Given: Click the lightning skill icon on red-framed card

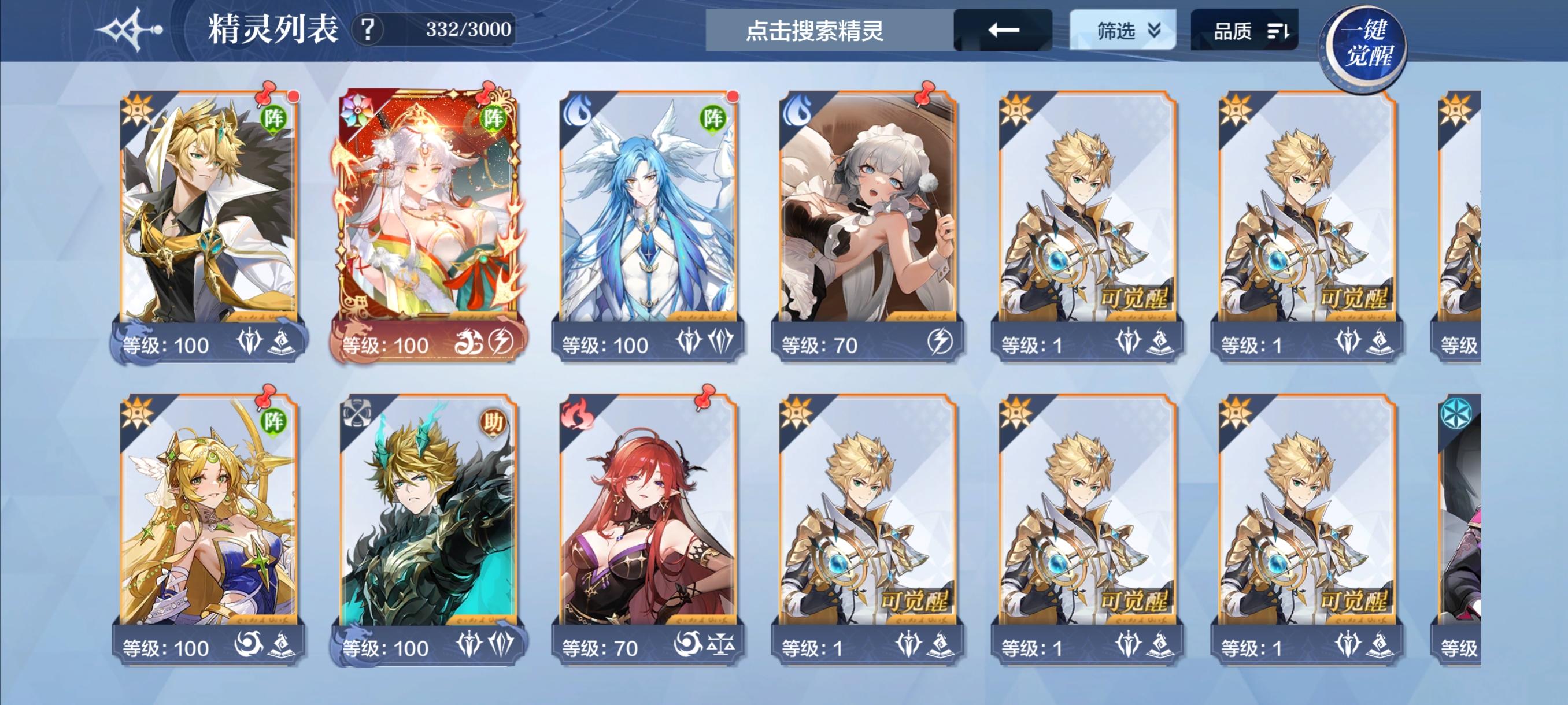Looking at the screenshot, I should [502, 342].
